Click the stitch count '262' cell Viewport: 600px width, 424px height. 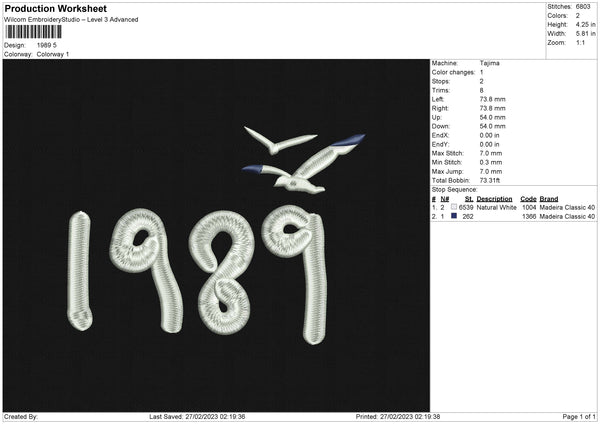click(x=468, y=217)
